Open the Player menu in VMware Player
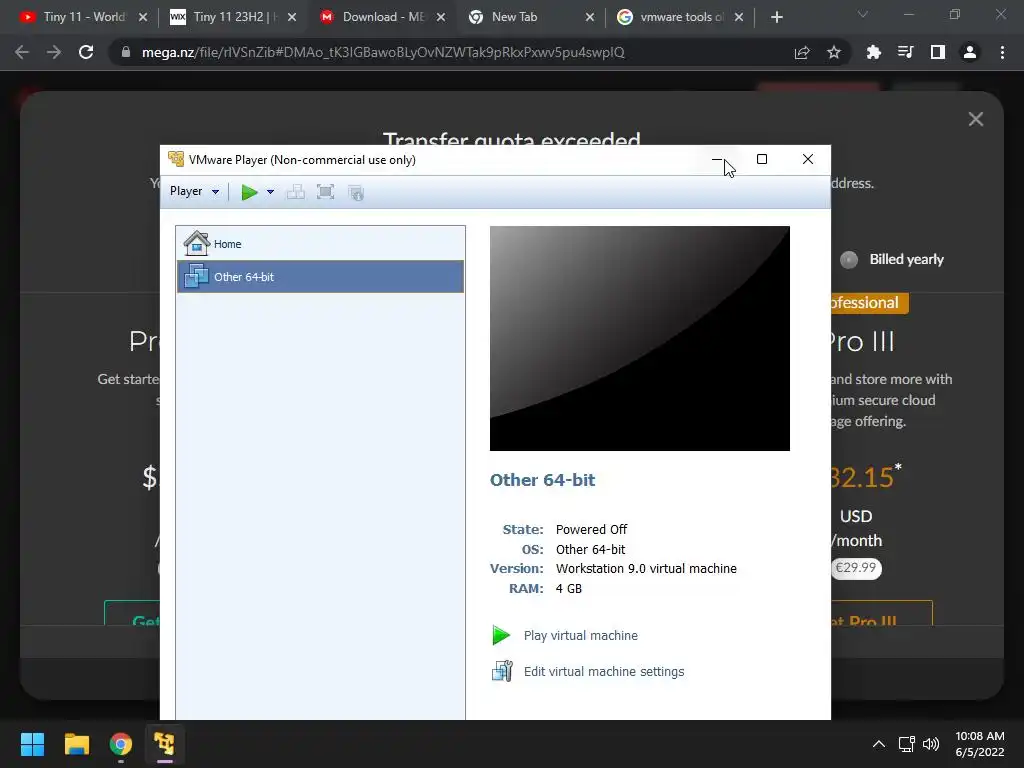 tap(194, 191)
